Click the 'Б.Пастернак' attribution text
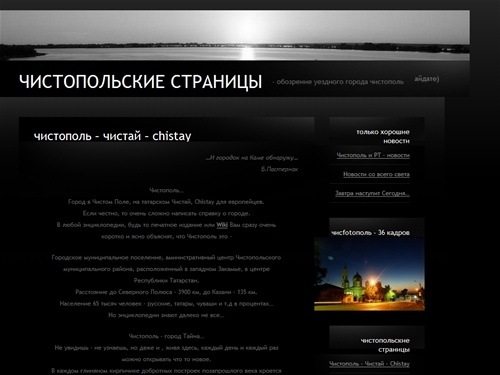Screen dimensions: 500x375 [x=279, y=169]
